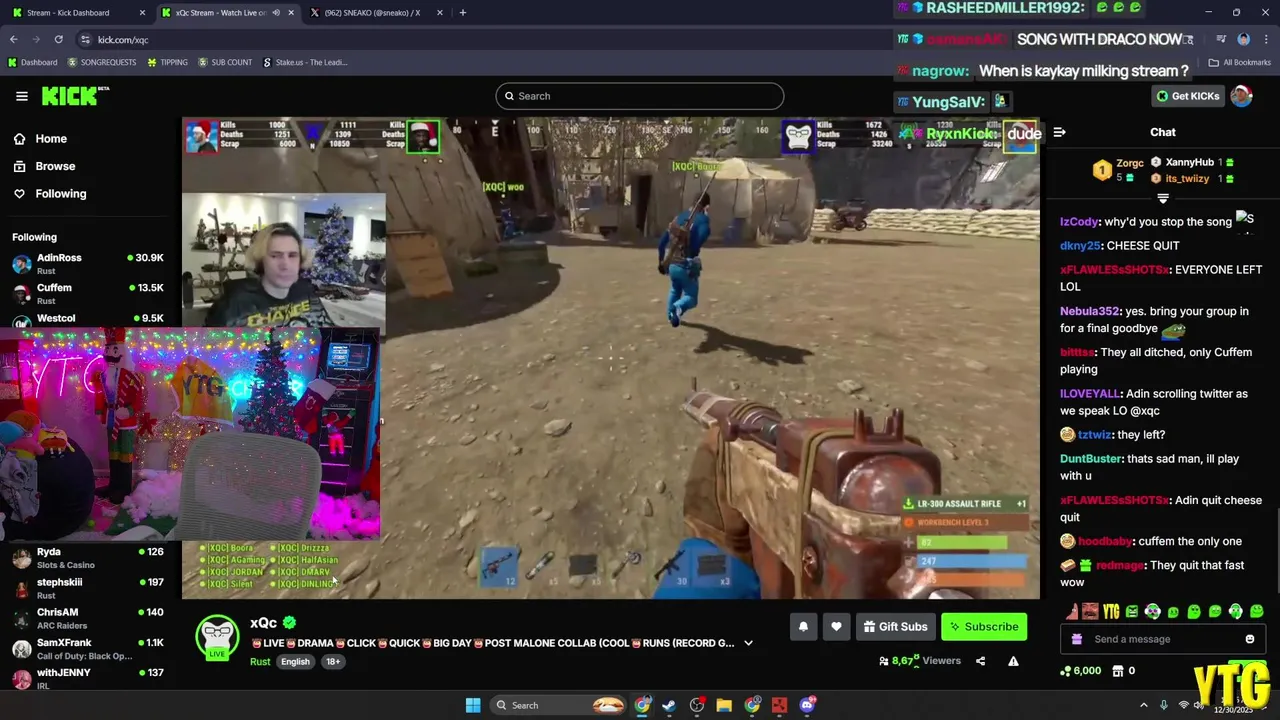Reload the current page

58,40
